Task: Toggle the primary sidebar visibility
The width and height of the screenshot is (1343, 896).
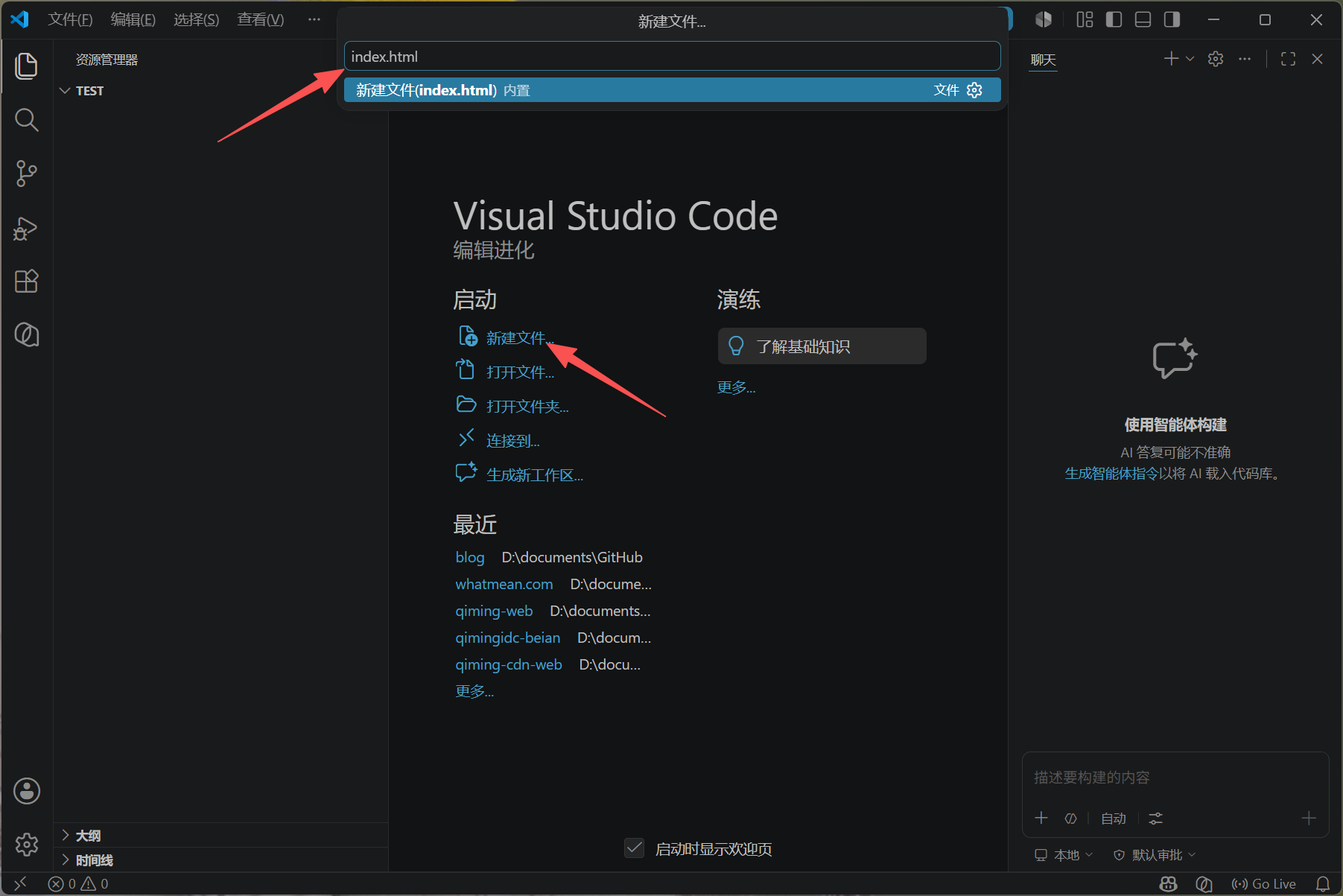Action: 1114,19
